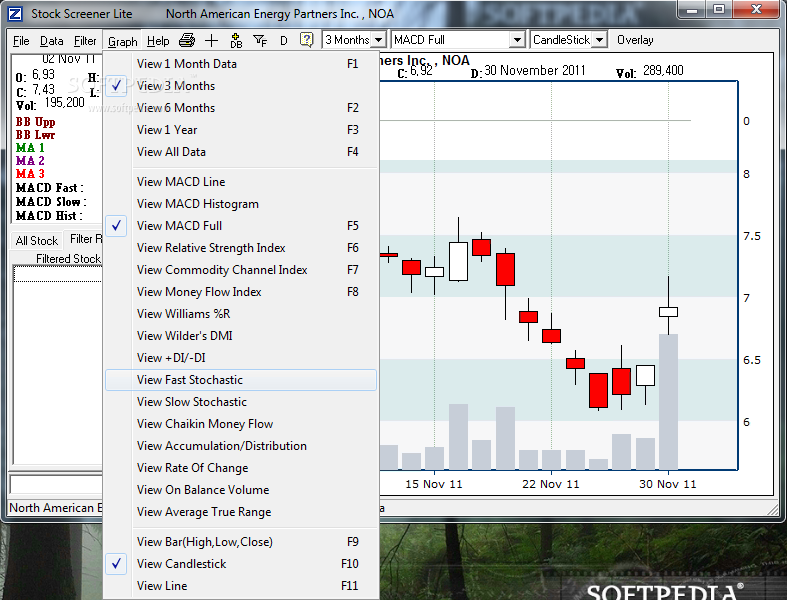This screenshot has height=600, width=787.
Task: Choose View Fast Stochastic
Action: (241, 380)
